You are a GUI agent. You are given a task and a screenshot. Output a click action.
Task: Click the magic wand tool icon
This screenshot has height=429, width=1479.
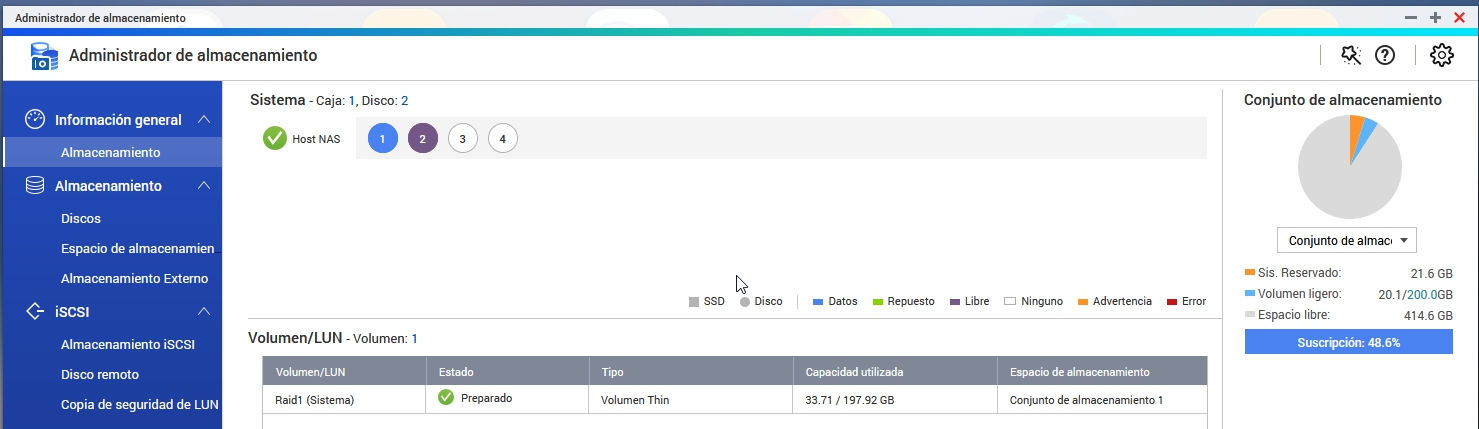(x=1351, y=56)
